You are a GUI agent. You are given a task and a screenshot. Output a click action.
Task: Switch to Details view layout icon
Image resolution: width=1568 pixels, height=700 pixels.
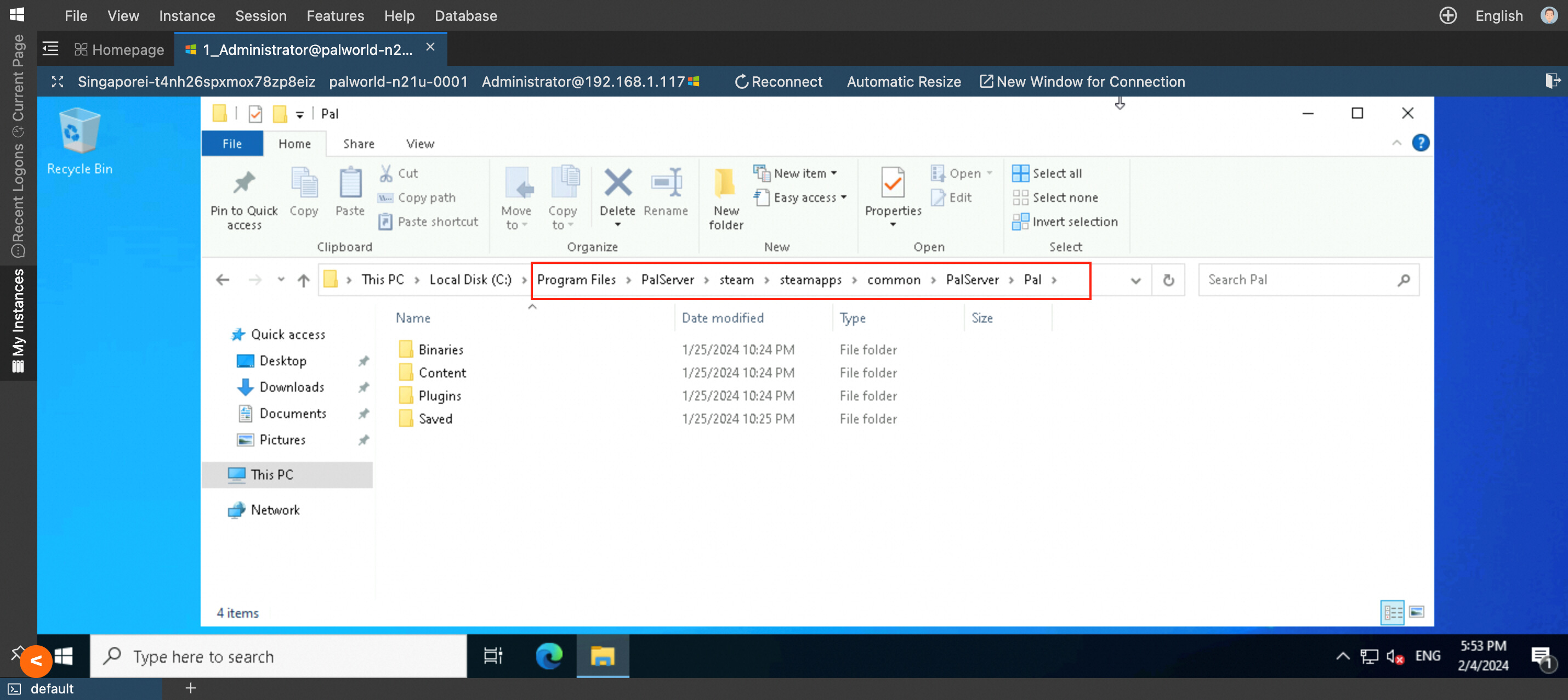coord(1391,612)
